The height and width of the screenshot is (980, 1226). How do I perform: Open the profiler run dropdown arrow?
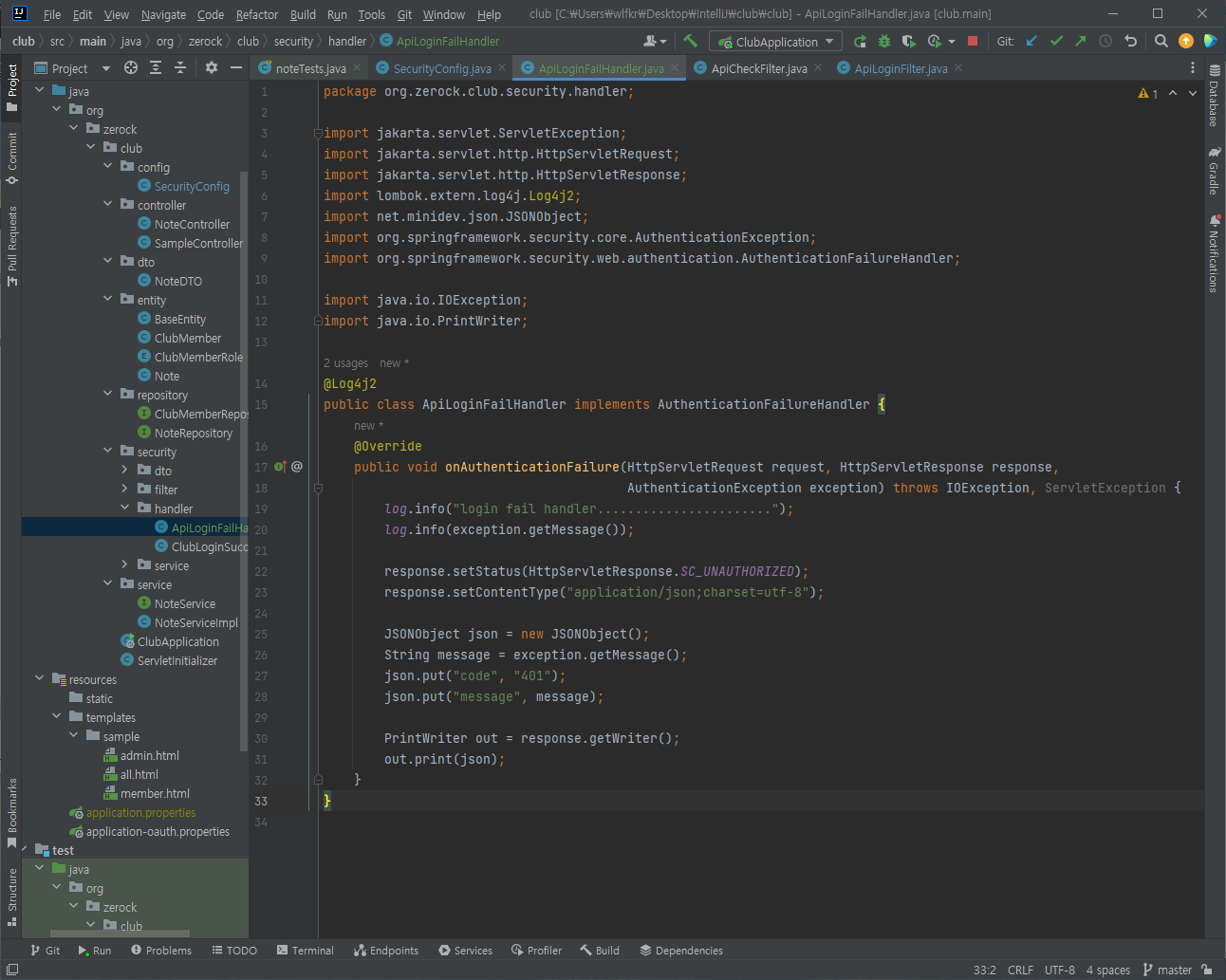click(952, 42)
